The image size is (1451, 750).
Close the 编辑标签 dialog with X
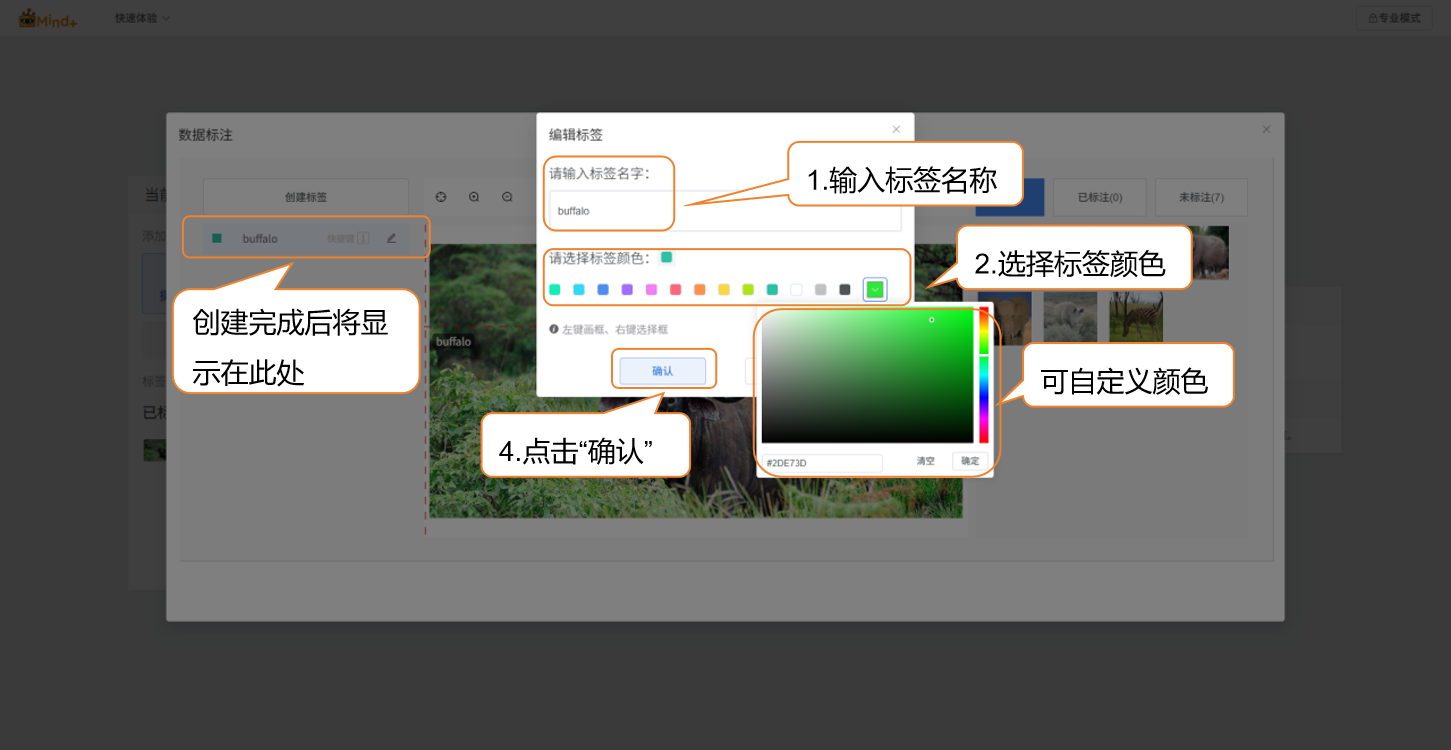(x=896, y=129)
